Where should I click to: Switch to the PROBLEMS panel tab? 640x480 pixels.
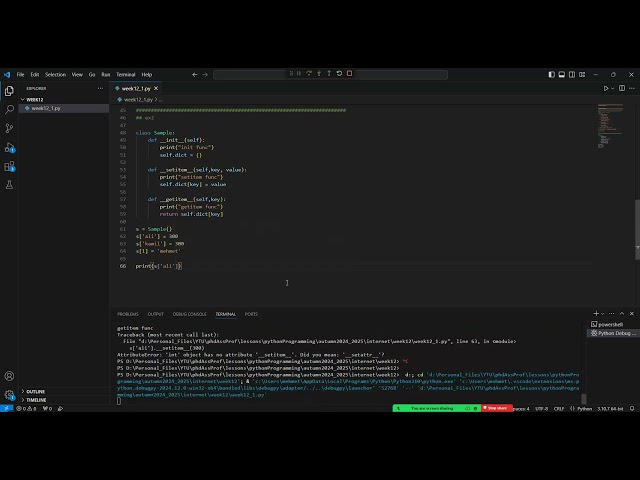[128, 314]
